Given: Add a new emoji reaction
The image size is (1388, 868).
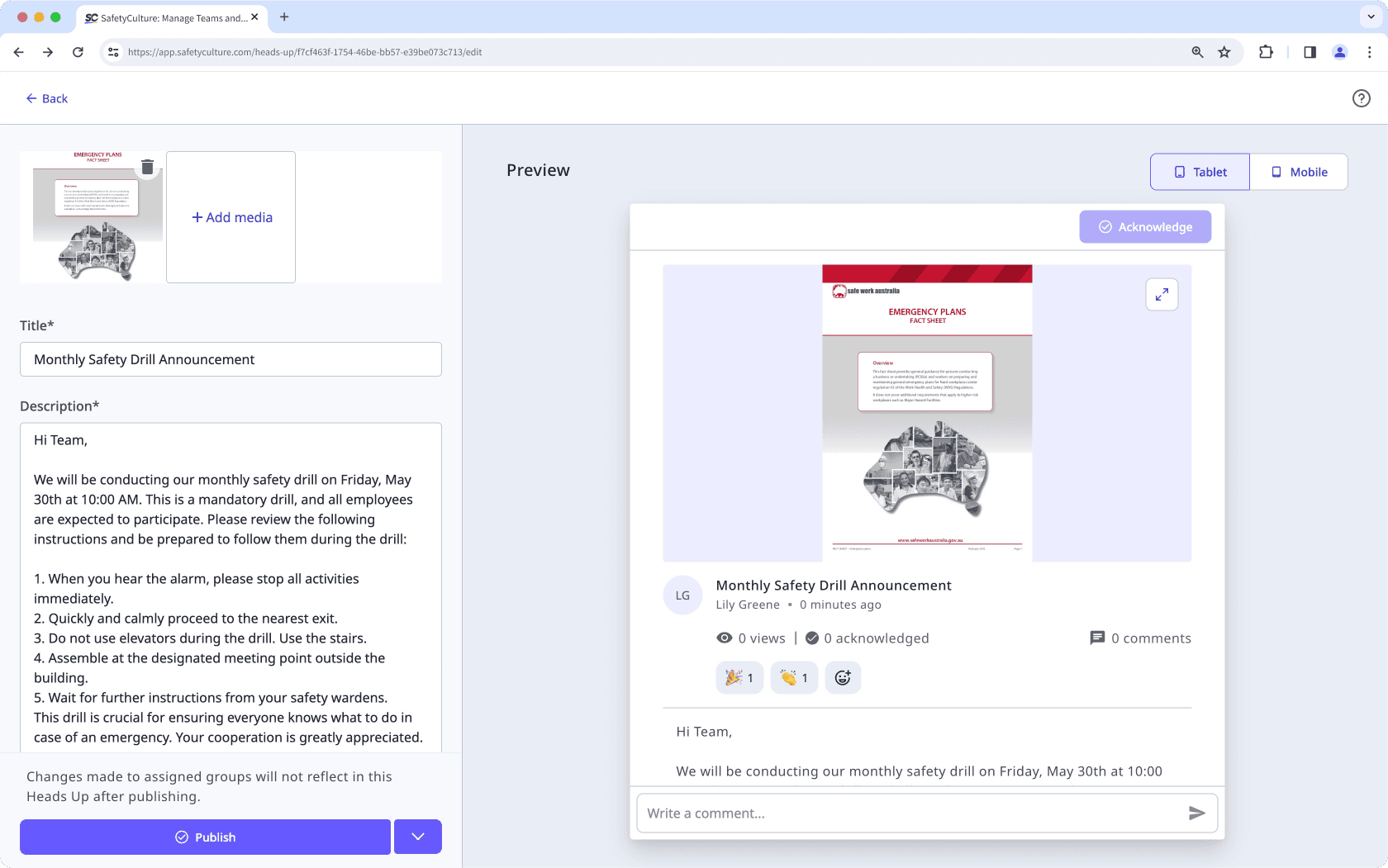Looking at the screenshot, I should [x=843, y=677].
